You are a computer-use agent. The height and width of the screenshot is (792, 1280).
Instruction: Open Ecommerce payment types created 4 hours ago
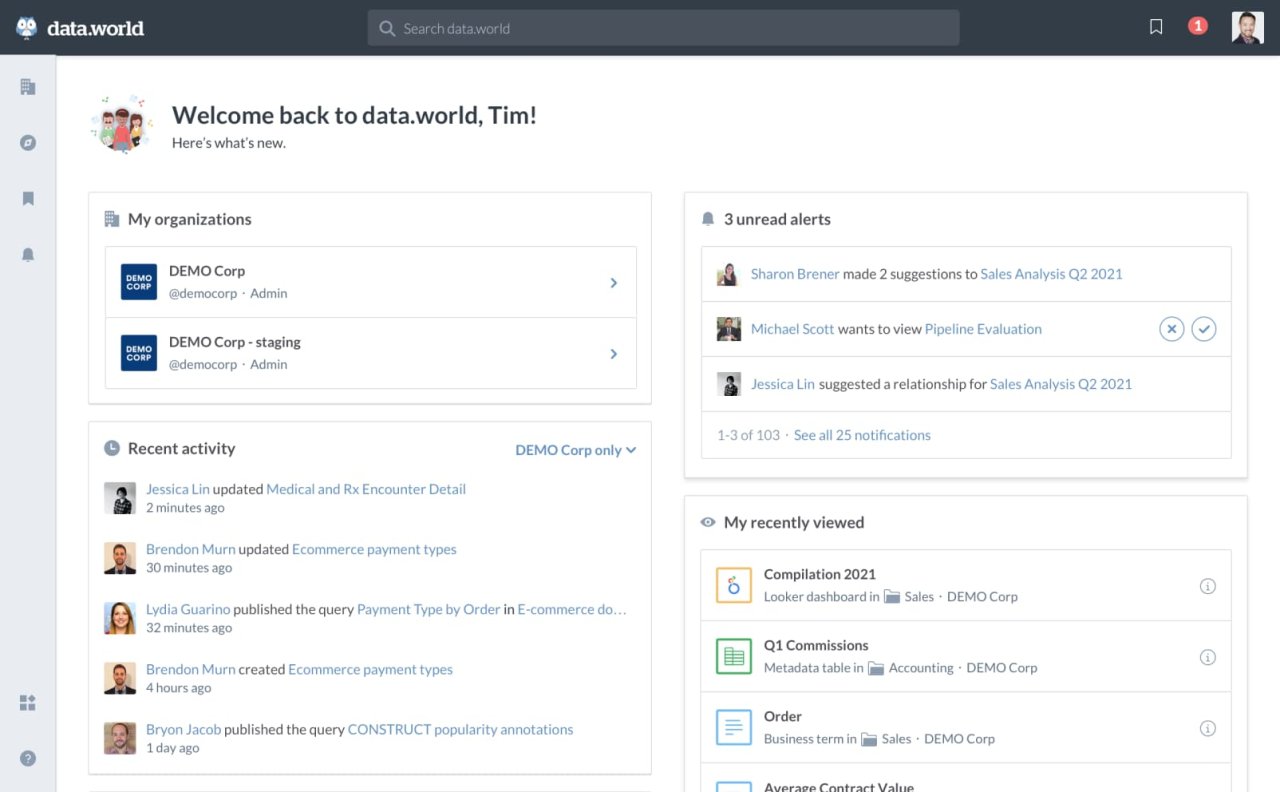[x=370, y=669]
